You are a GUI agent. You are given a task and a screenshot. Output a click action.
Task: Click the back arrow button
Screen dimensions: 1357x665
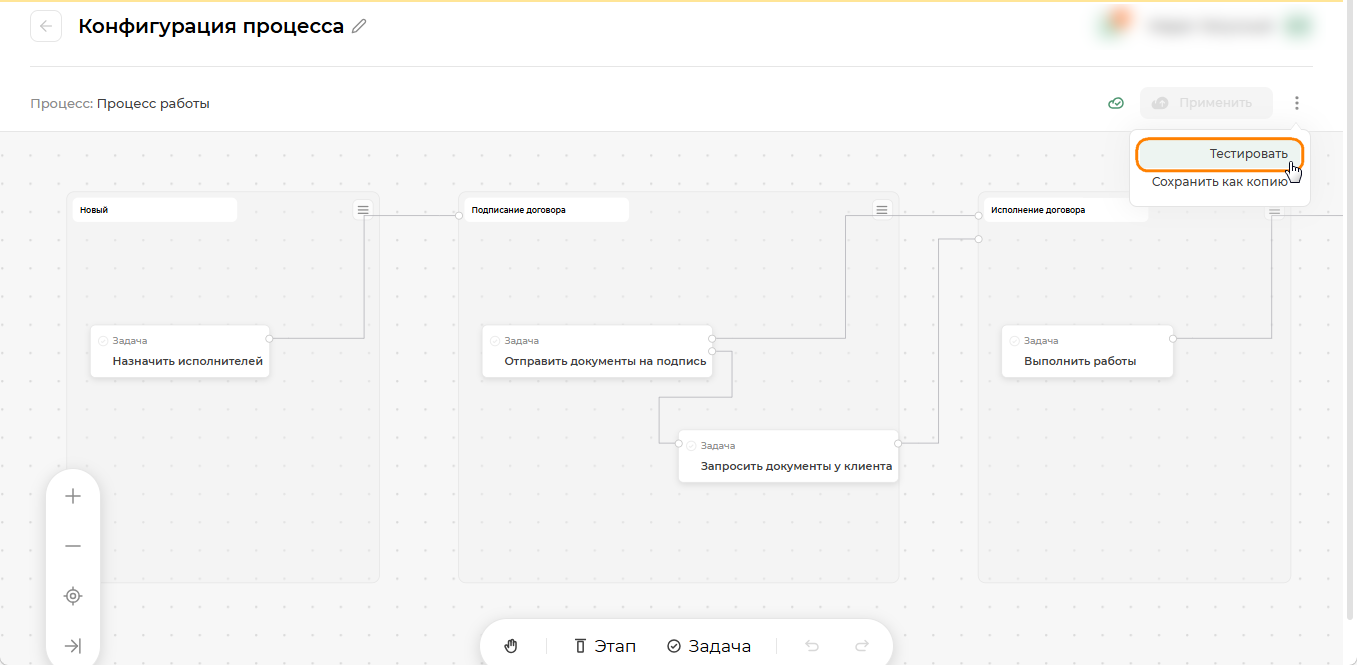coord(46,26)
